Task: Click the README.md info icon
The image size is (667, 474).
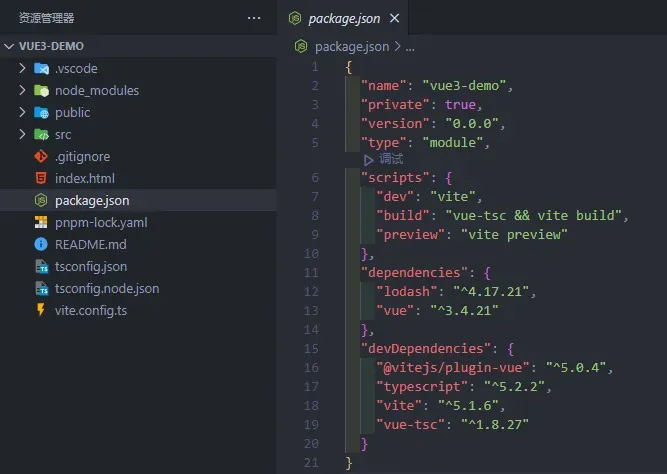Action: pos(41,245)
